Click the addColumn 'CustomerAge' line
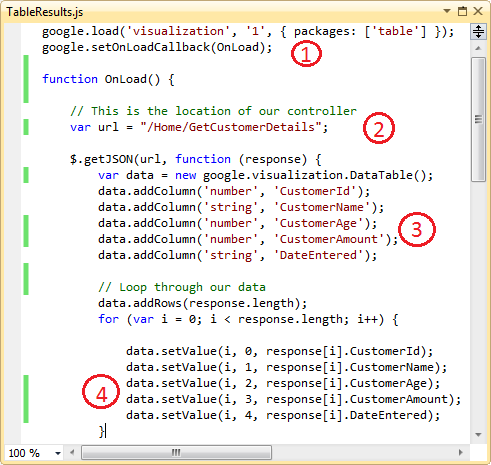491x465 pixels. pyautogui.click(x=237, y=223)
